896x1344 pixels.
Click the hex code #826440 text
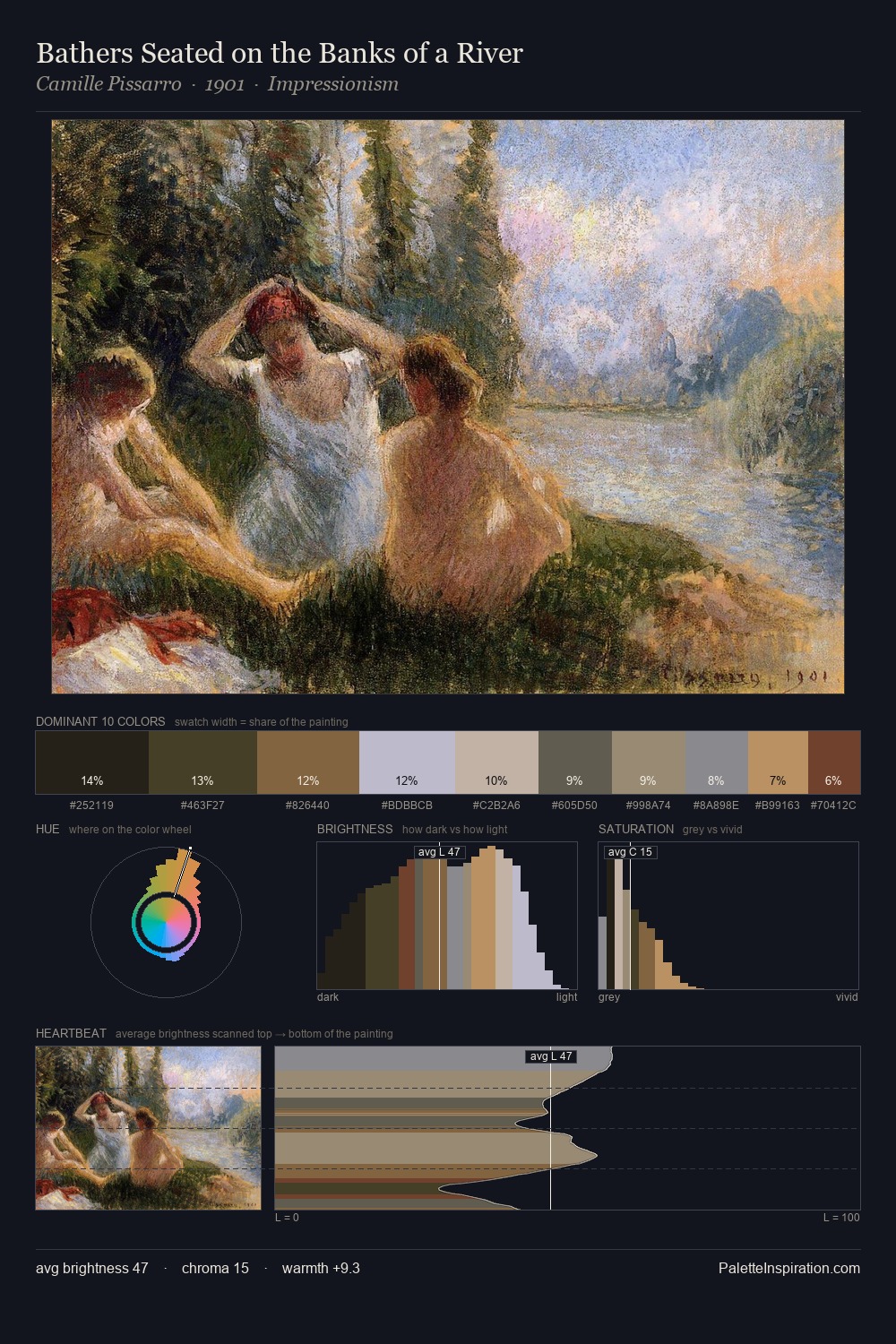[307, 806]
